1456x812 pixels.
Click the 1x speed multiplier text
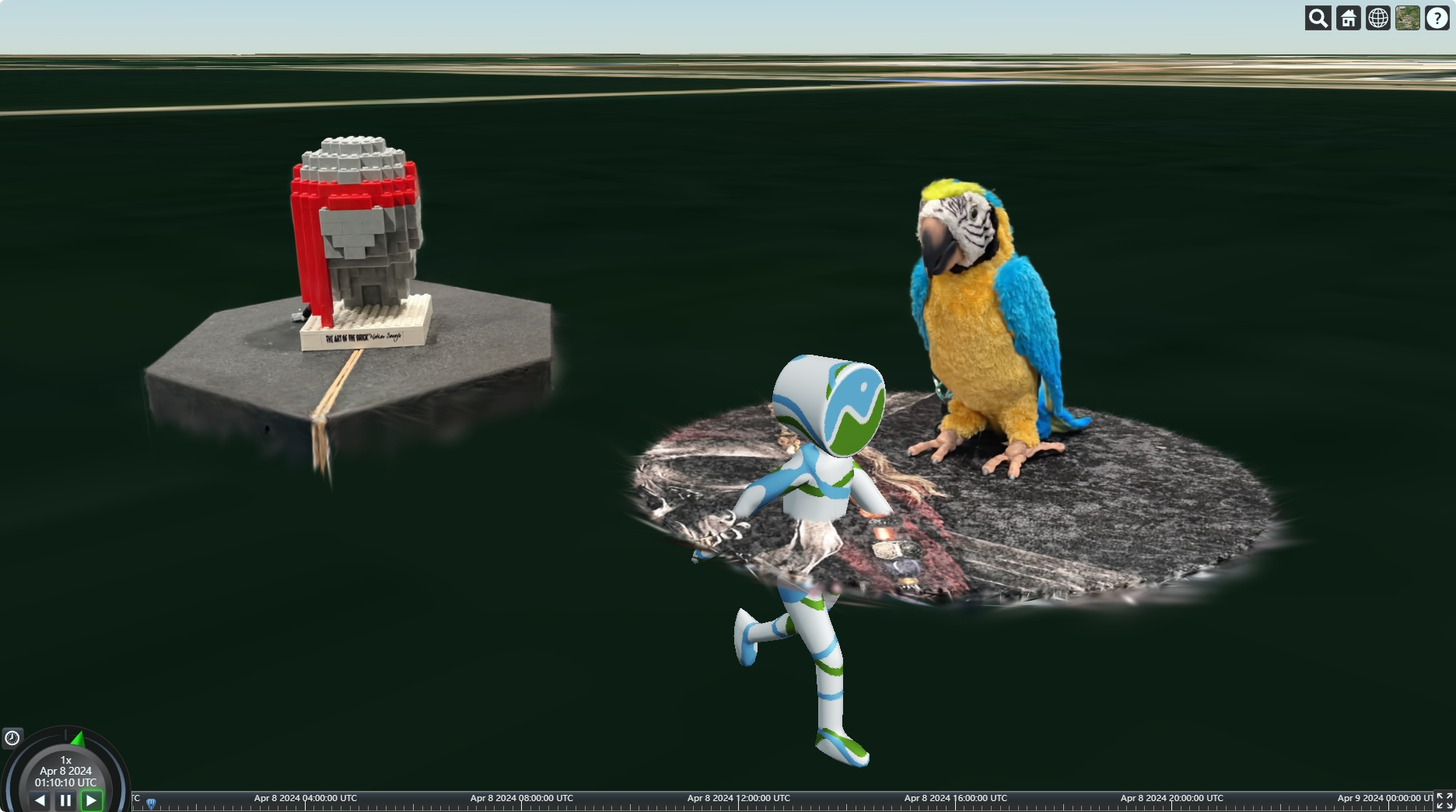click(66, 760)
